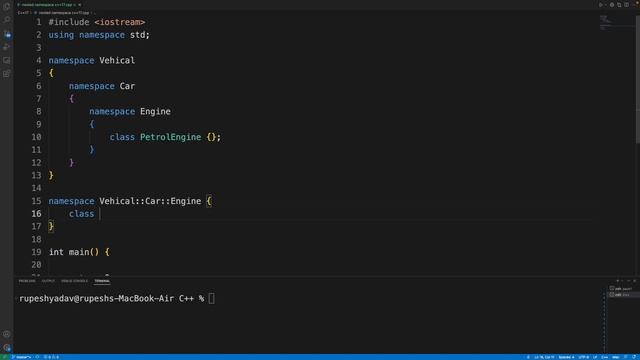Viewport: 640px width, 360px height.
Task: Click the file name breadcrumb
Action: [x=63, y=13]
